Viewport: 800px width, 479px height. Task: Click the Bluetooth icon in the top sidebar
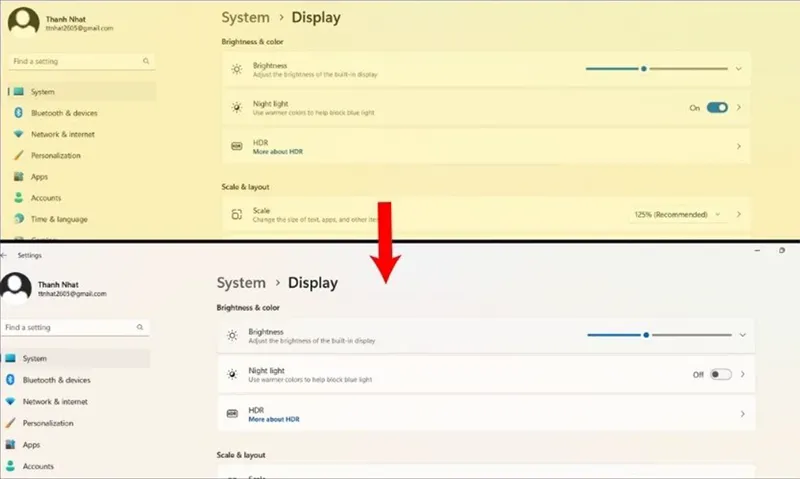click(18, 113)
